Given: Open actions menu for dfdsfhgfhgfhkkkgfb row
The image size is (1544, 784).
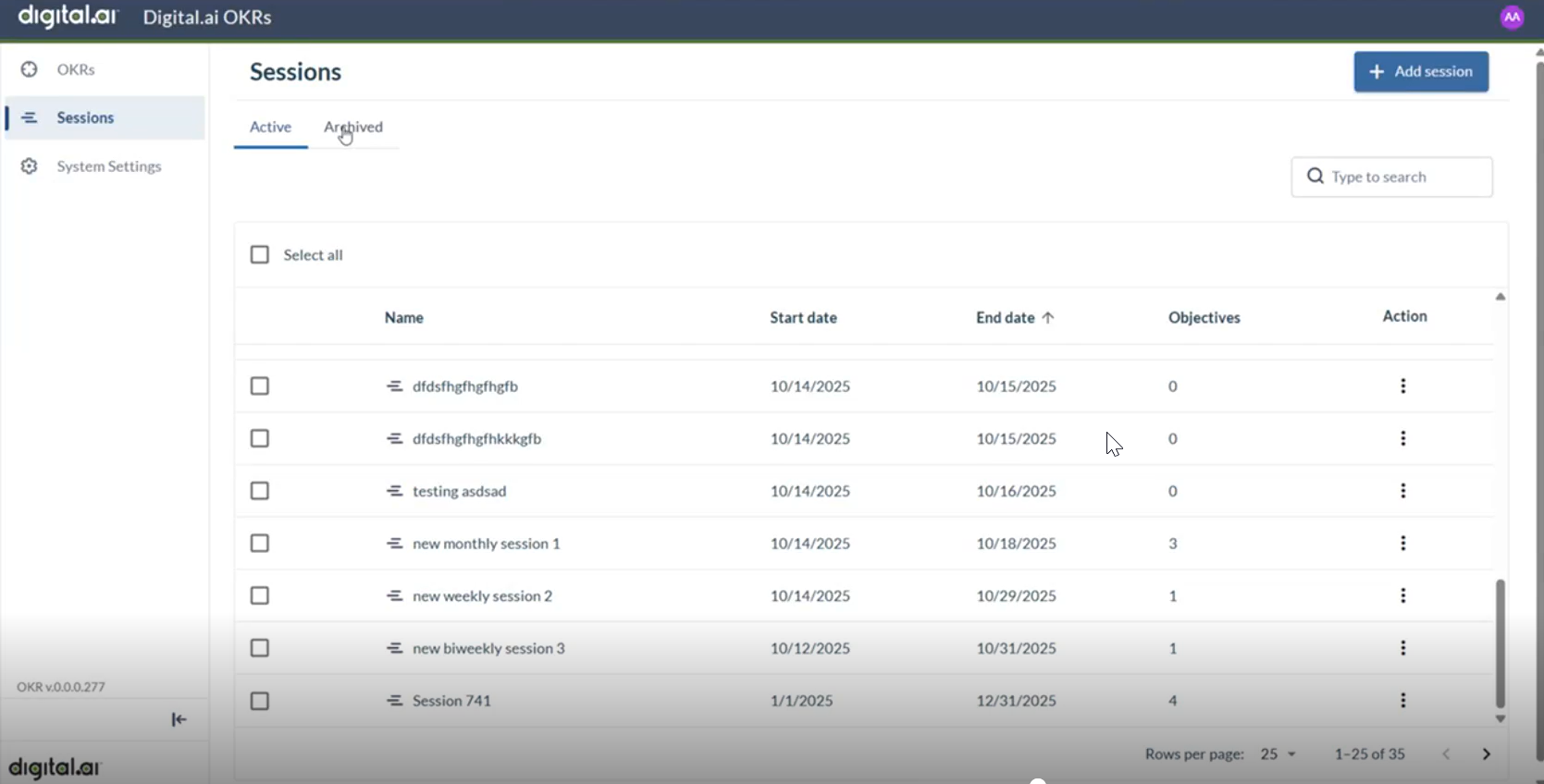Looking at the screenshot, I should click(x=1403, y=438).
